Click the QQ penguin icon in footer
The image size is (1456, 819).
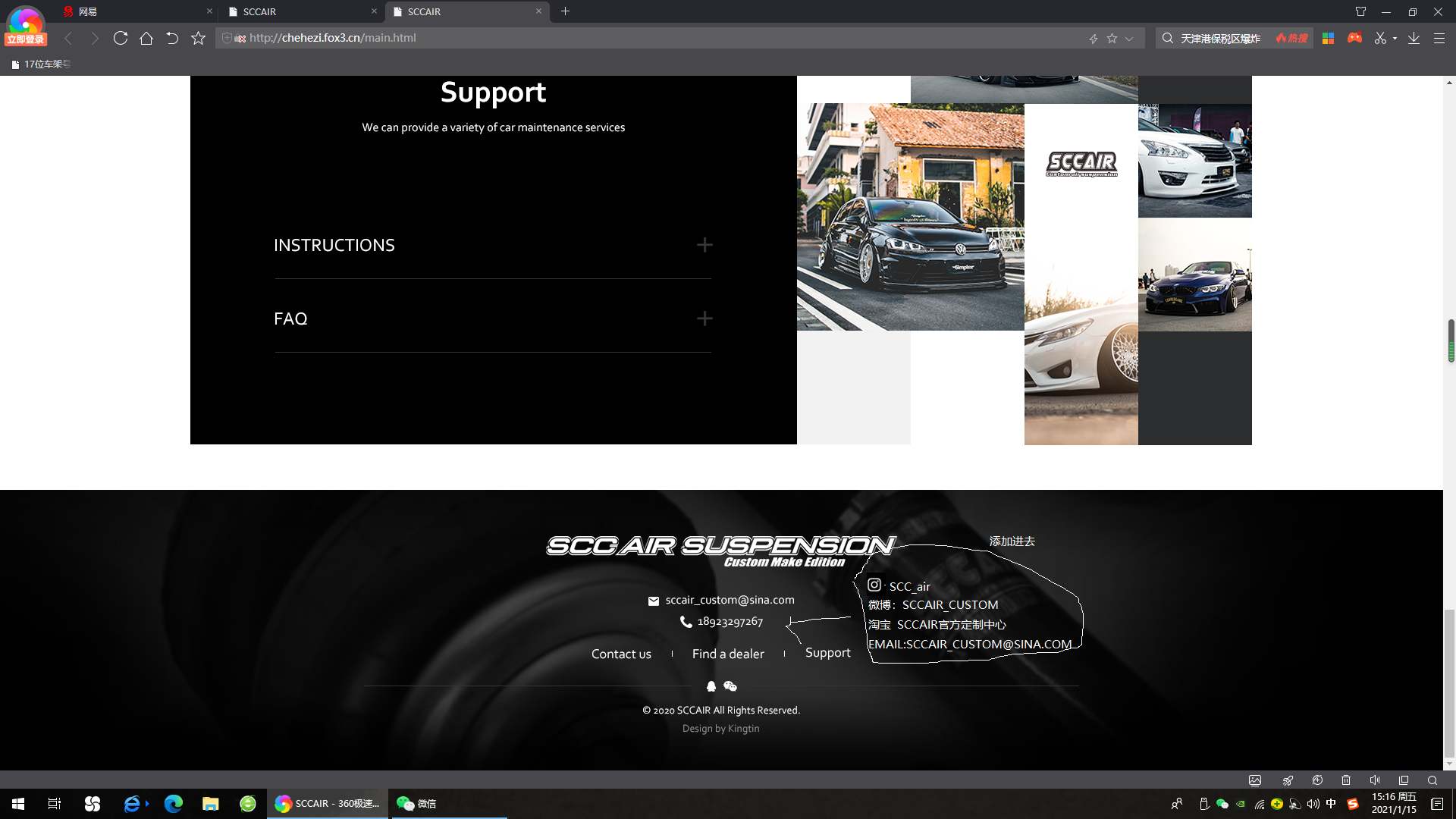[711, 686]
